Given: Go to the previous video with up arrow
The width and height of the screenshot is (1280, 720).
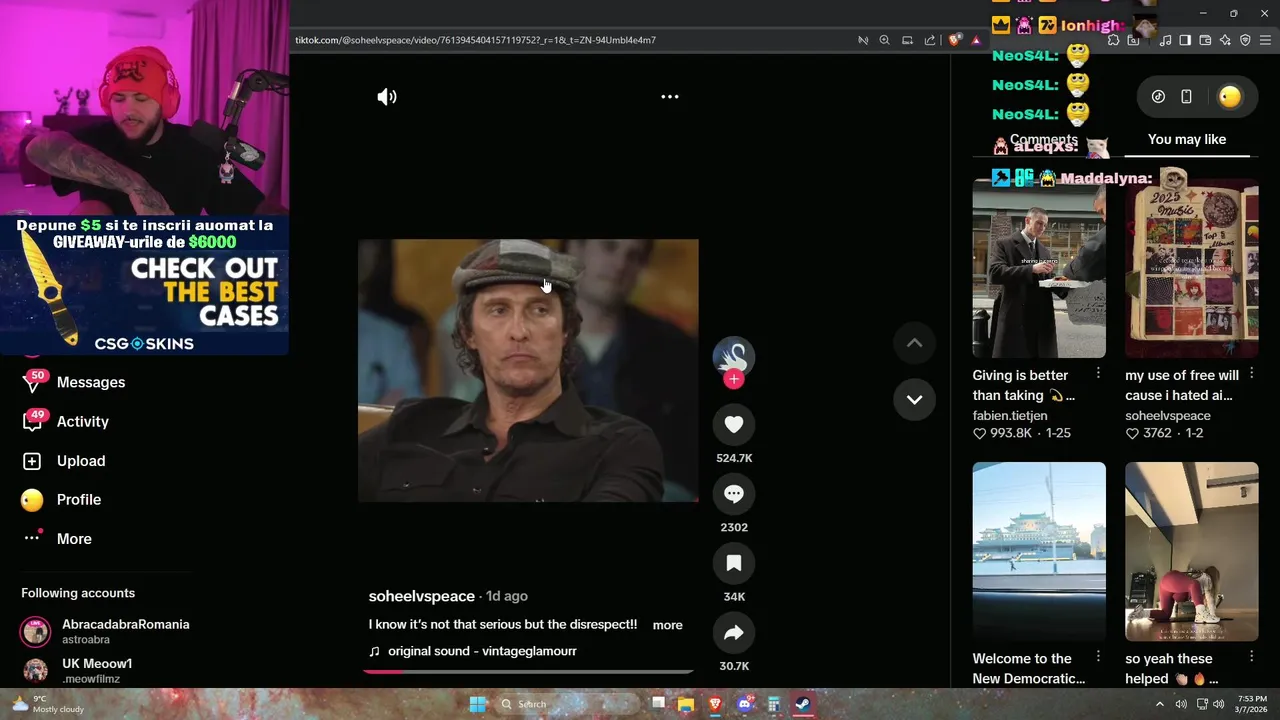Looking at the screenshot, I should click(x=914, y=343).
